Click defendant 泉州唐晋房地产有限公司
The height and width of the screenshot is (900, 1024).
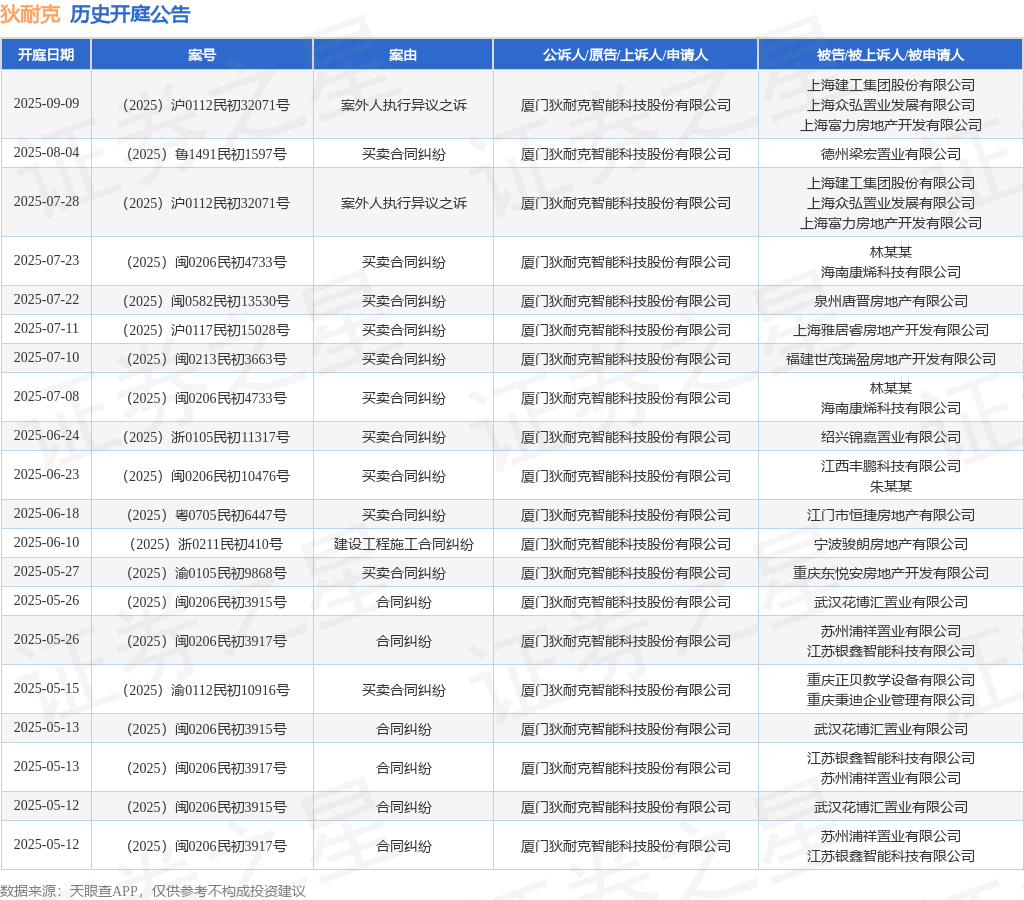coord(891,301)
